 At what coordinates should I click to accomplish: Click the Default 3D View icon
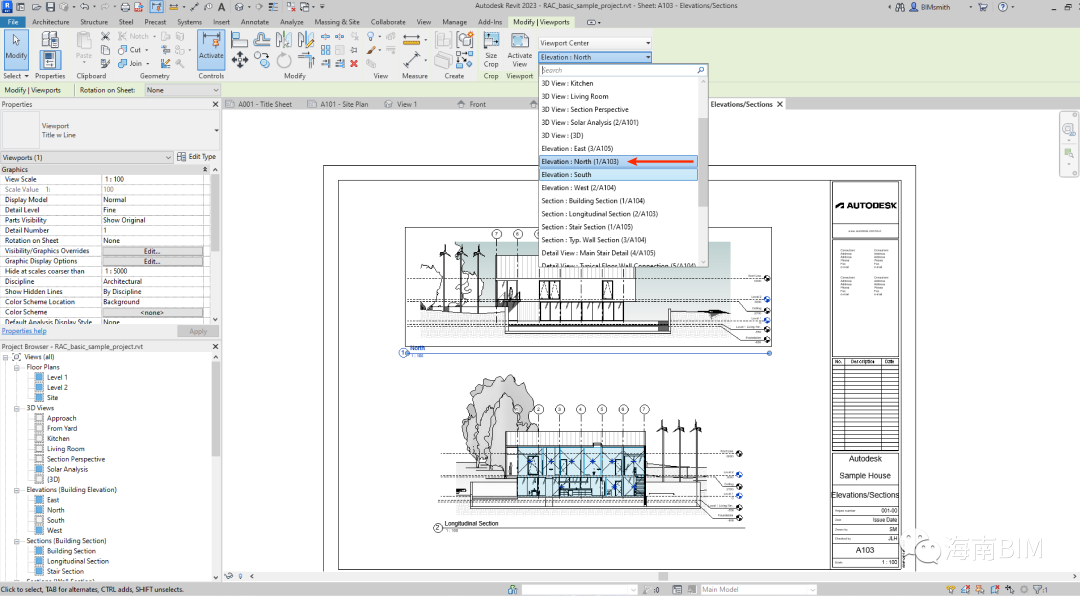coord(239,7)
